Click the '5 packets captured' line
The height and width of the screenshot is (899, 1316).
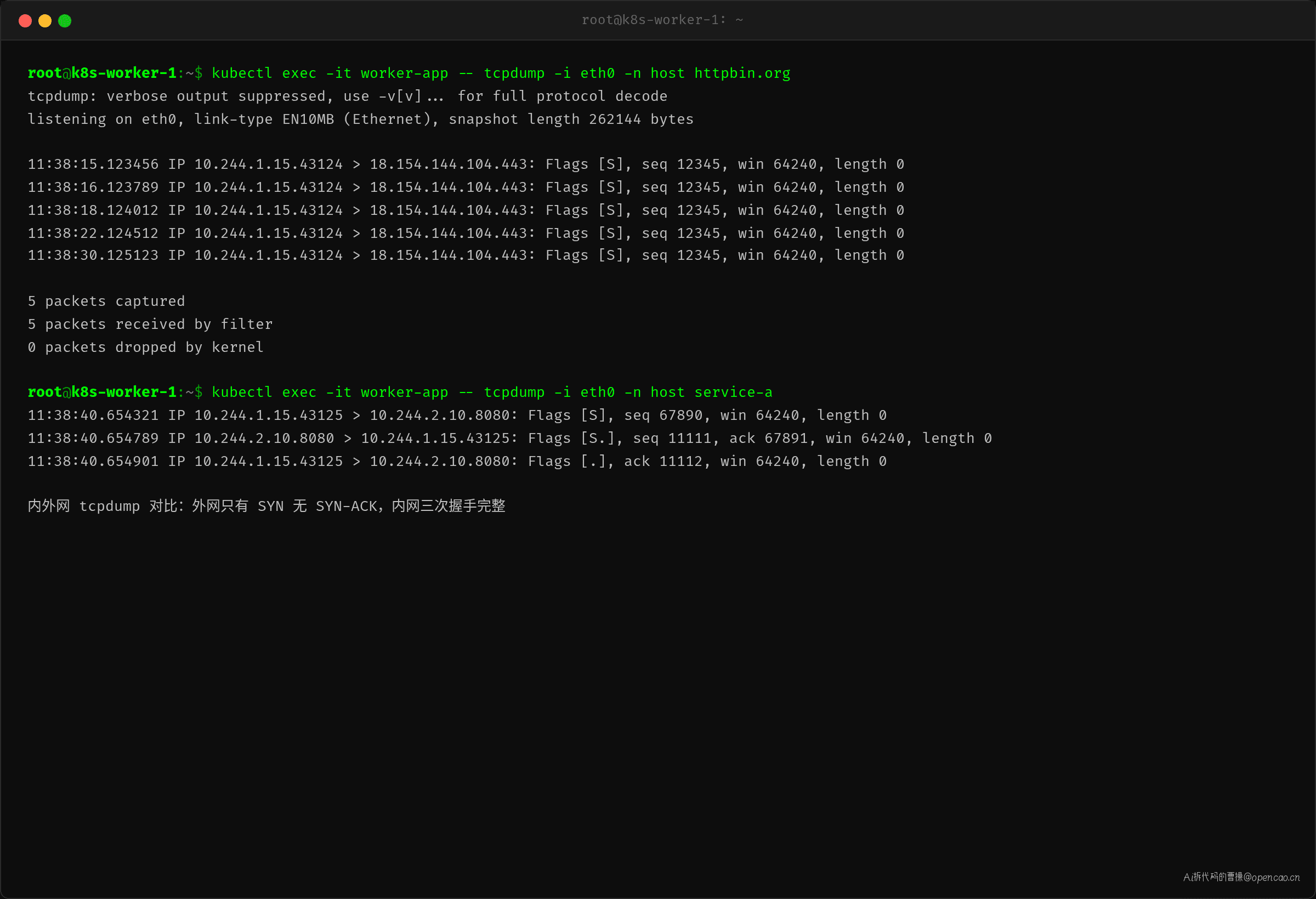pyautogui.click(x=106, y=301)
